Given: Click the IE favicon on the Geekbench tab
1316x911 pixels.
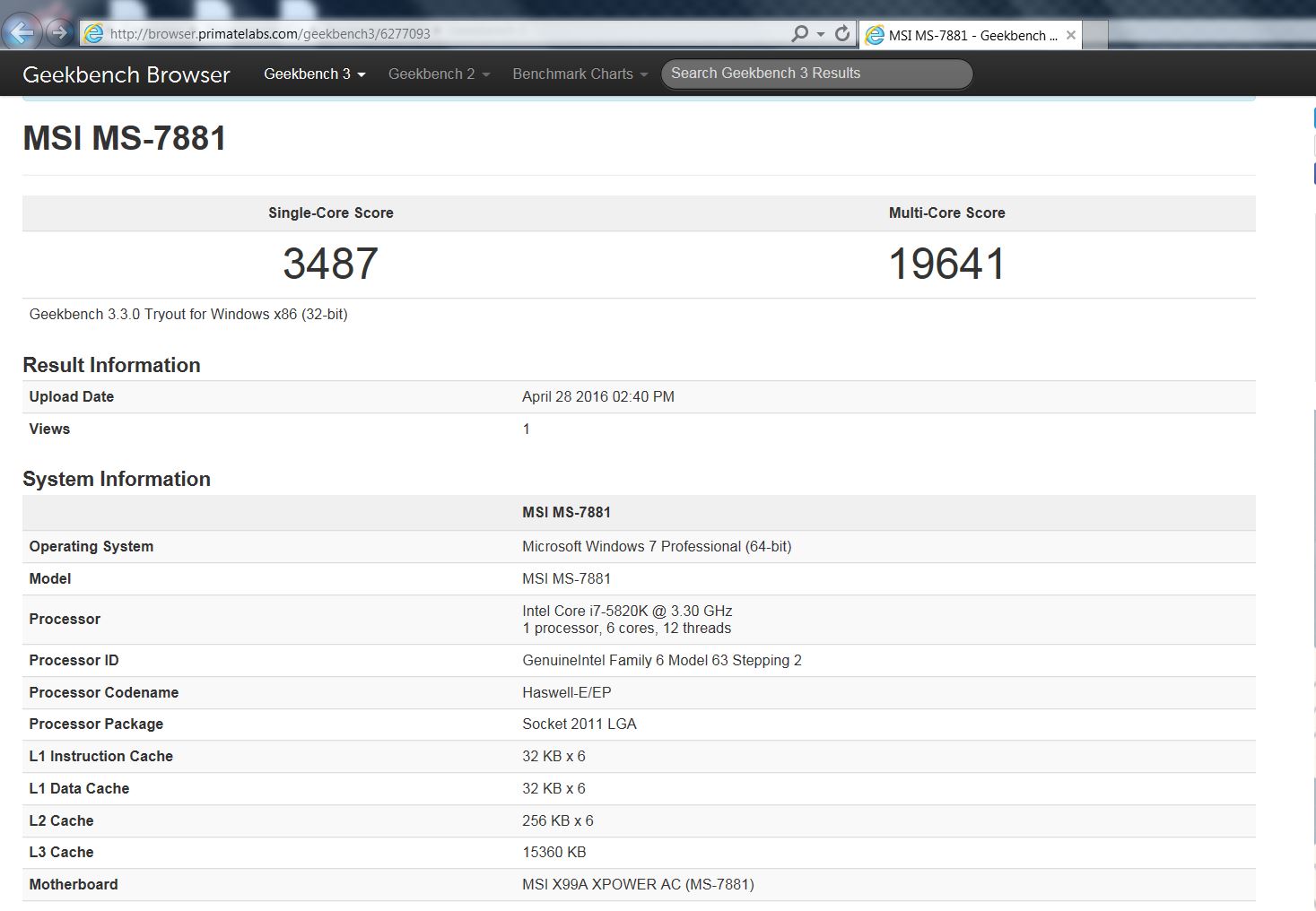Looking at the screenshot, I should [x=875, y=35].
